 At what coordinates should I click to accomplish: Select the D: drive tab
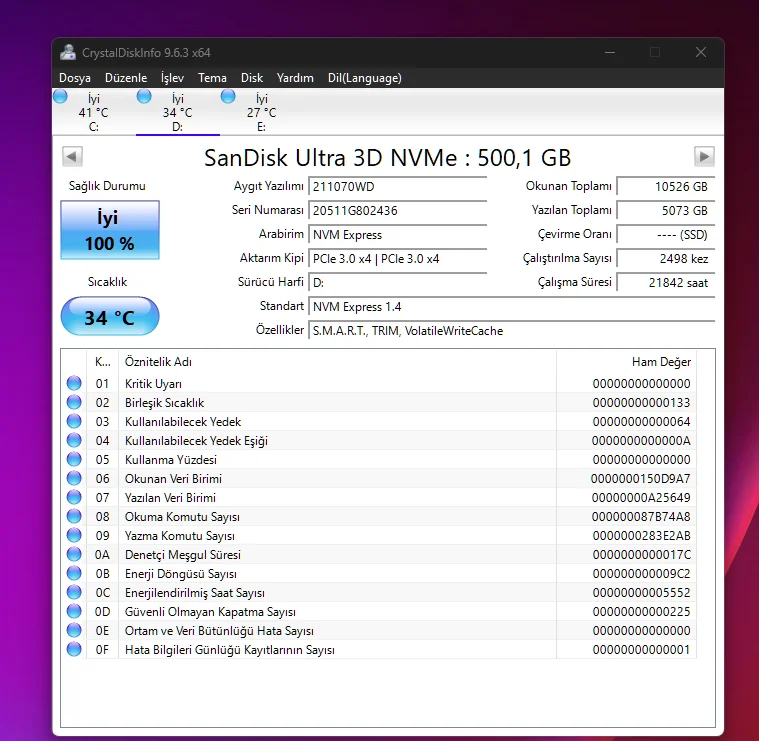click(178, 112)
